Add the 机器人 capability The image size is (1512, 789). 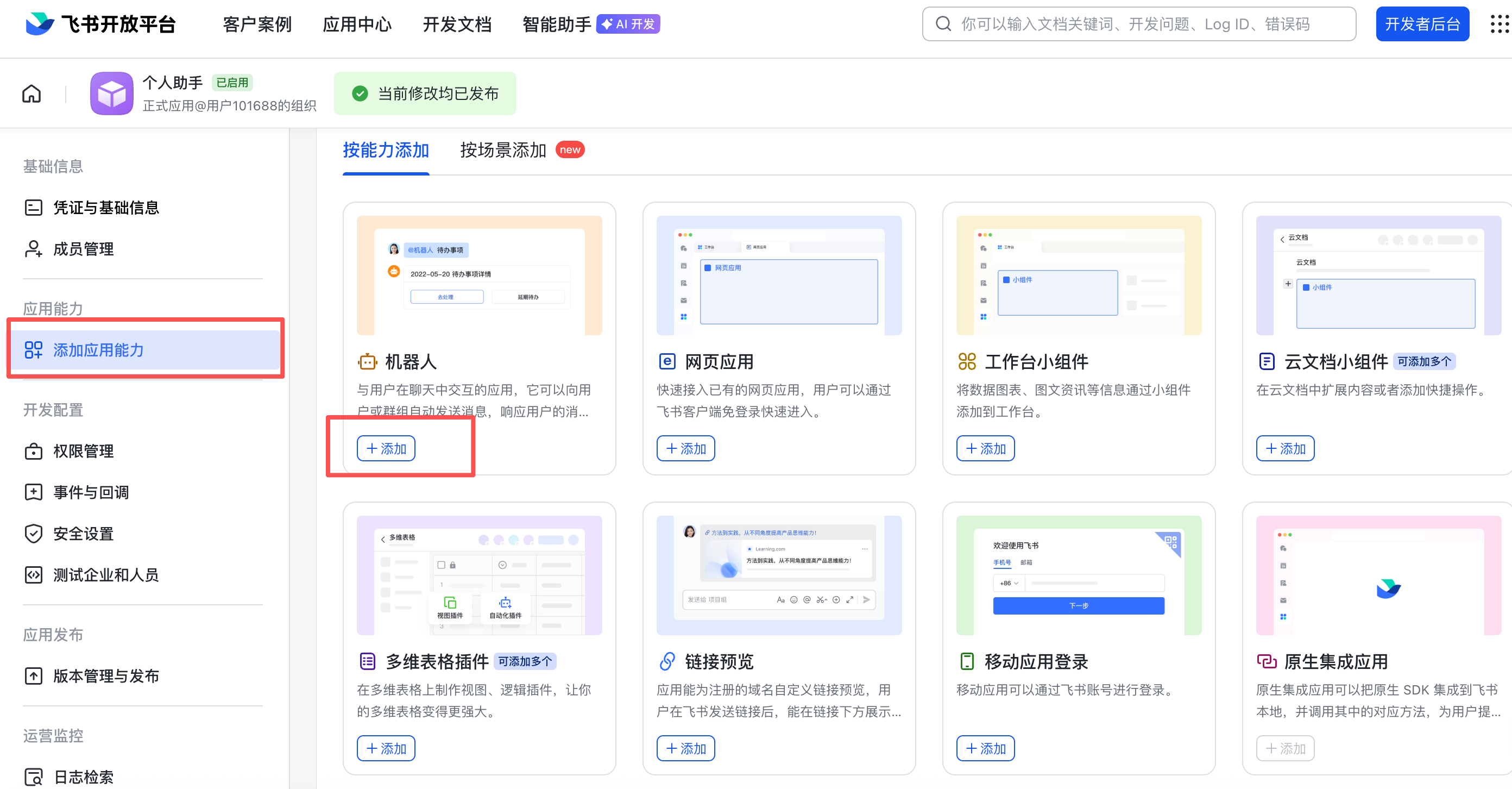tap(386, 448)
